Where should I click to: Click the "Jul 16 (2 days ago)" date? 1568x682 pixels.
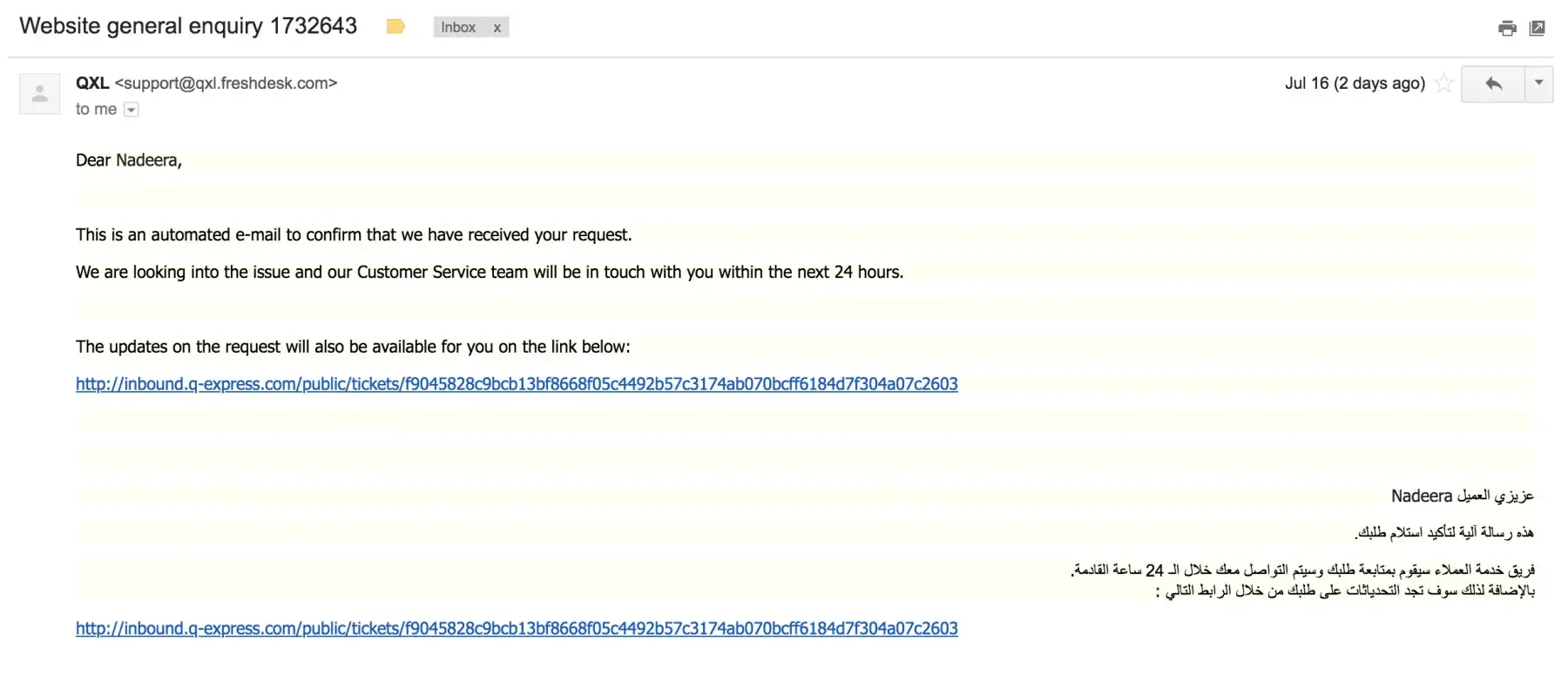[1355, 84]
